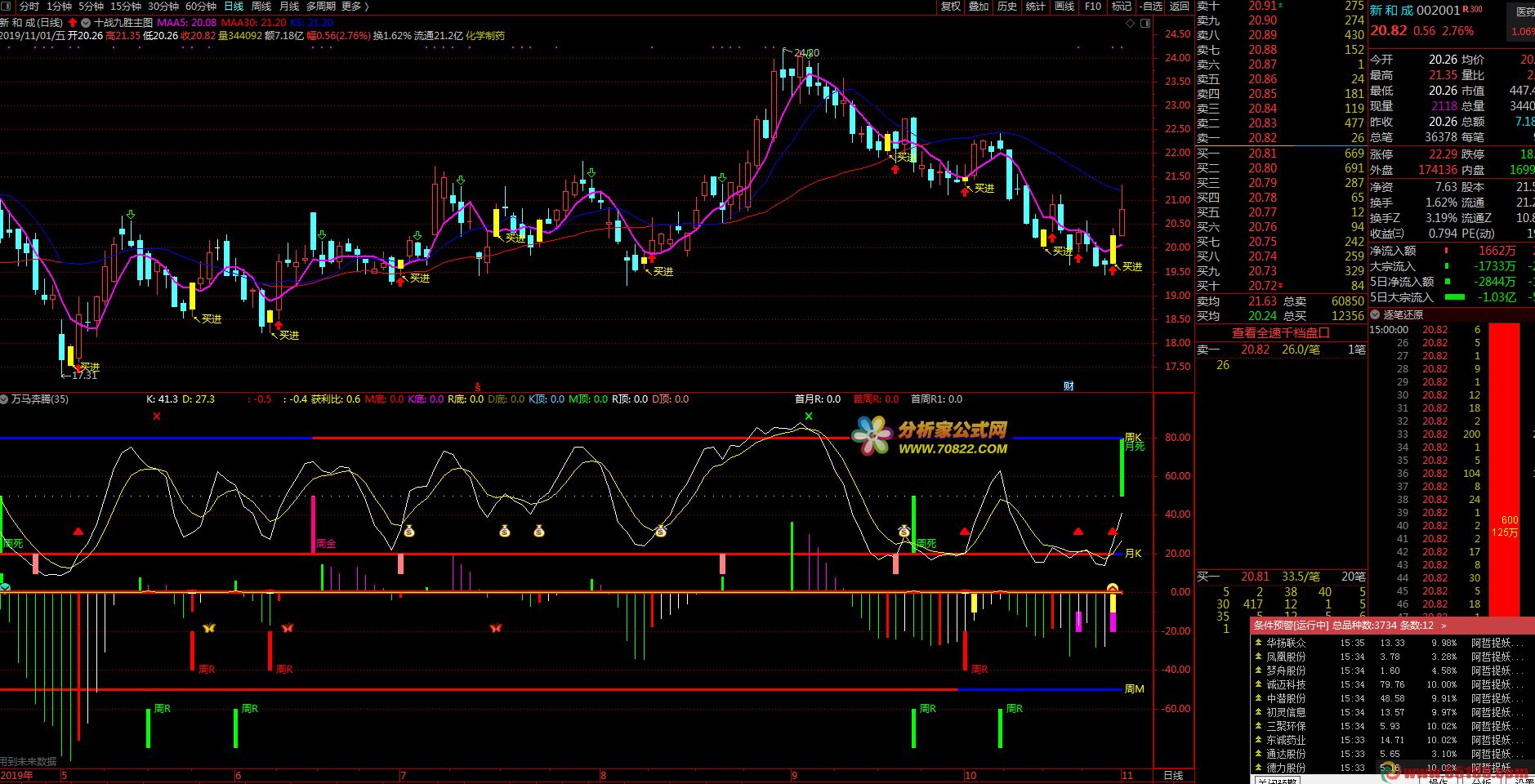1535x784 pixels.
Task: Click the 化学制药 sector label
Action: 484,36
